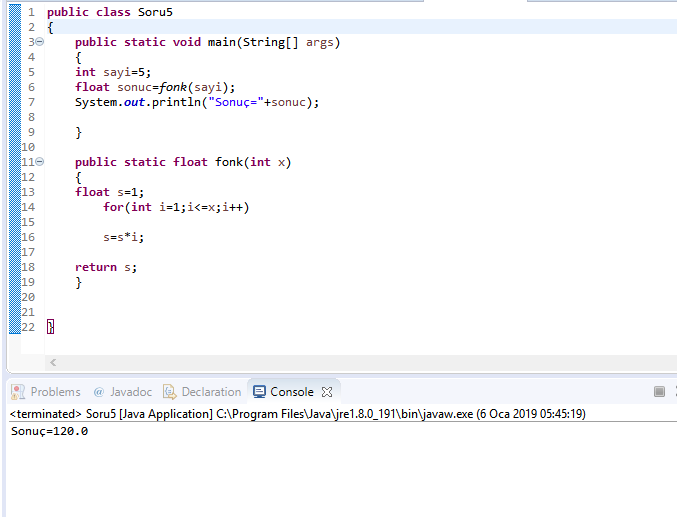Click the 'public static float fonk' declaration
This screenshot has width=677, height=517.
point(183,162)
